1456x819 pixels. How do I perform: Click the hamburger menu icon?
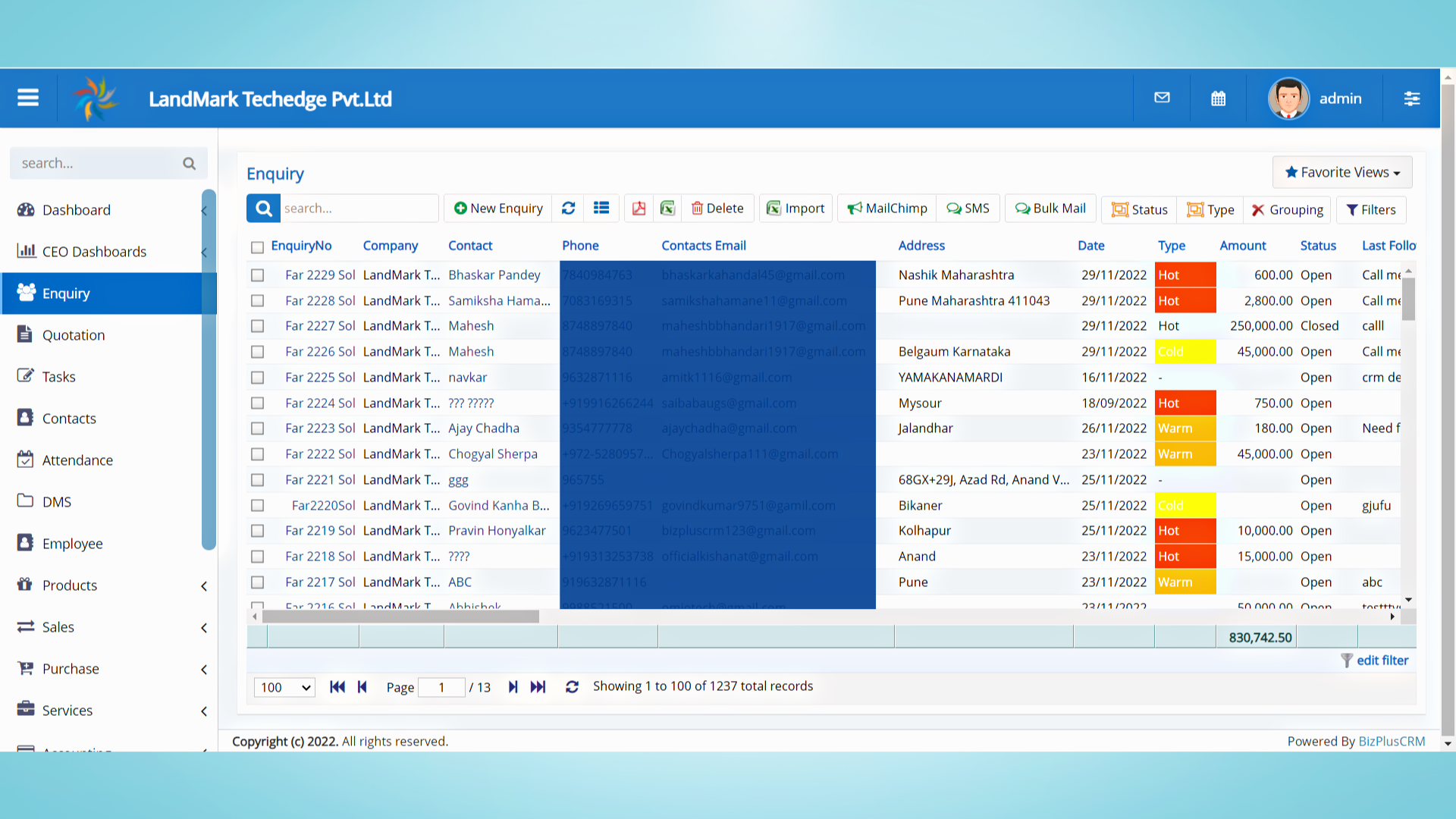coord(28,98)
